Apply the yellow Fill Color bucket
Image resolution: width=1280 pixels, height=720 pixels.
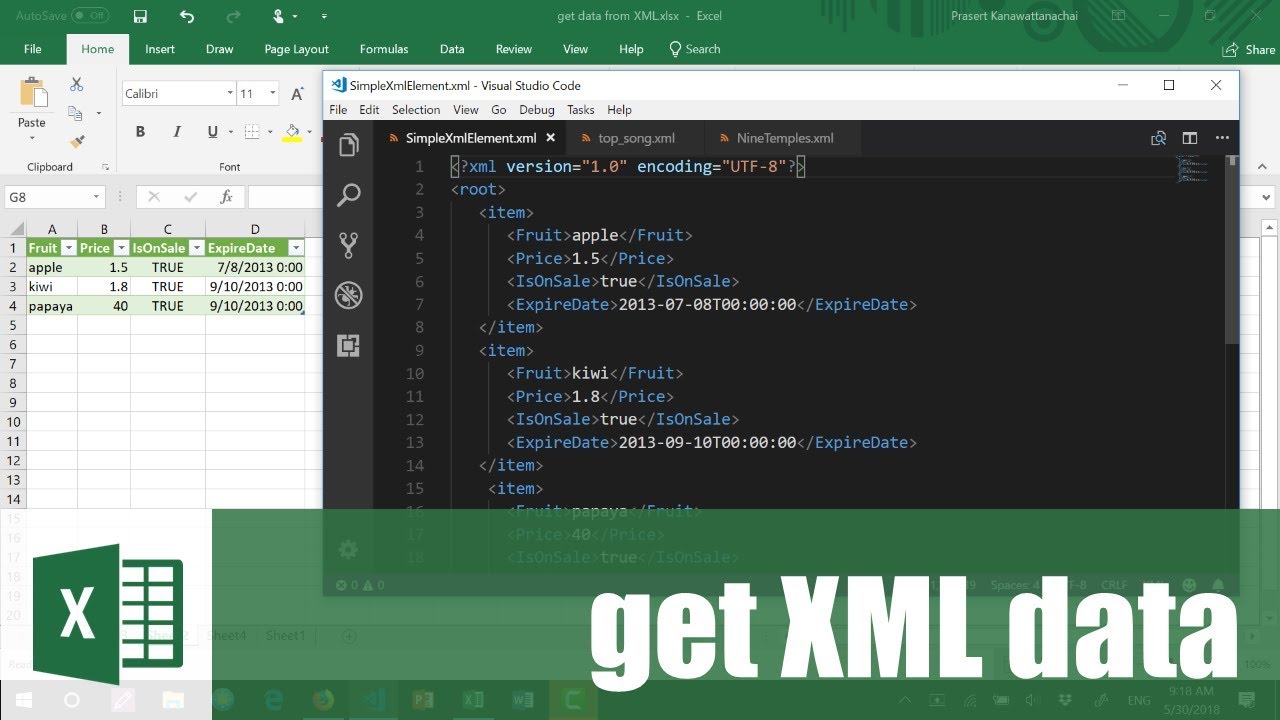[x=292, y=132]
